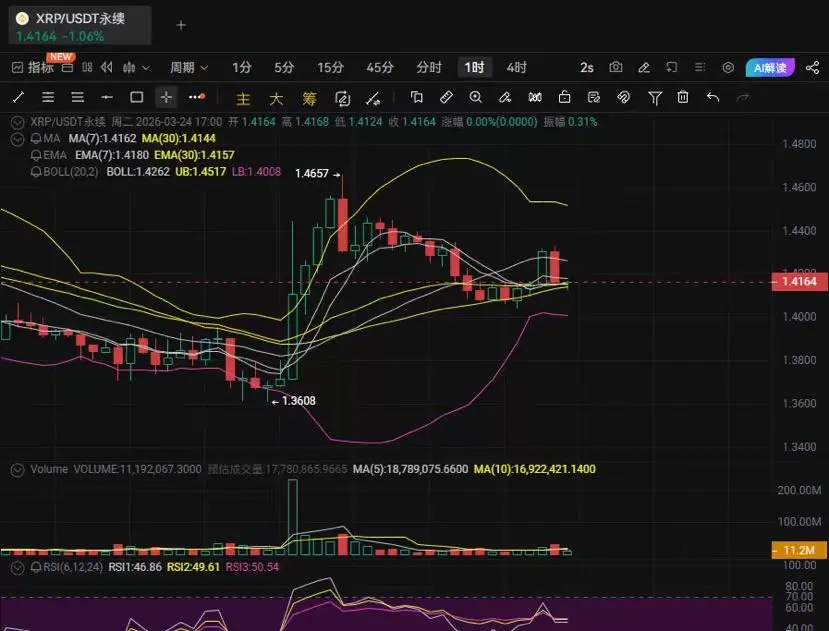Click the add-window icon near camera
Viewport: 829px width, 631px height.
coord(671,67)
